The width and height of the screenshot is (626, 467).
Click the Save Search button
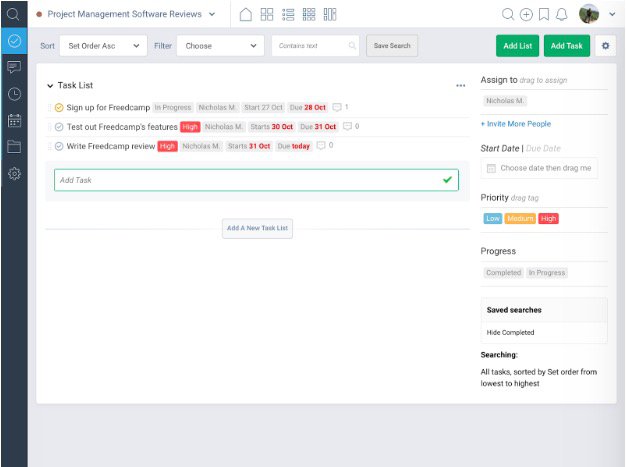[x=392, y=46]
